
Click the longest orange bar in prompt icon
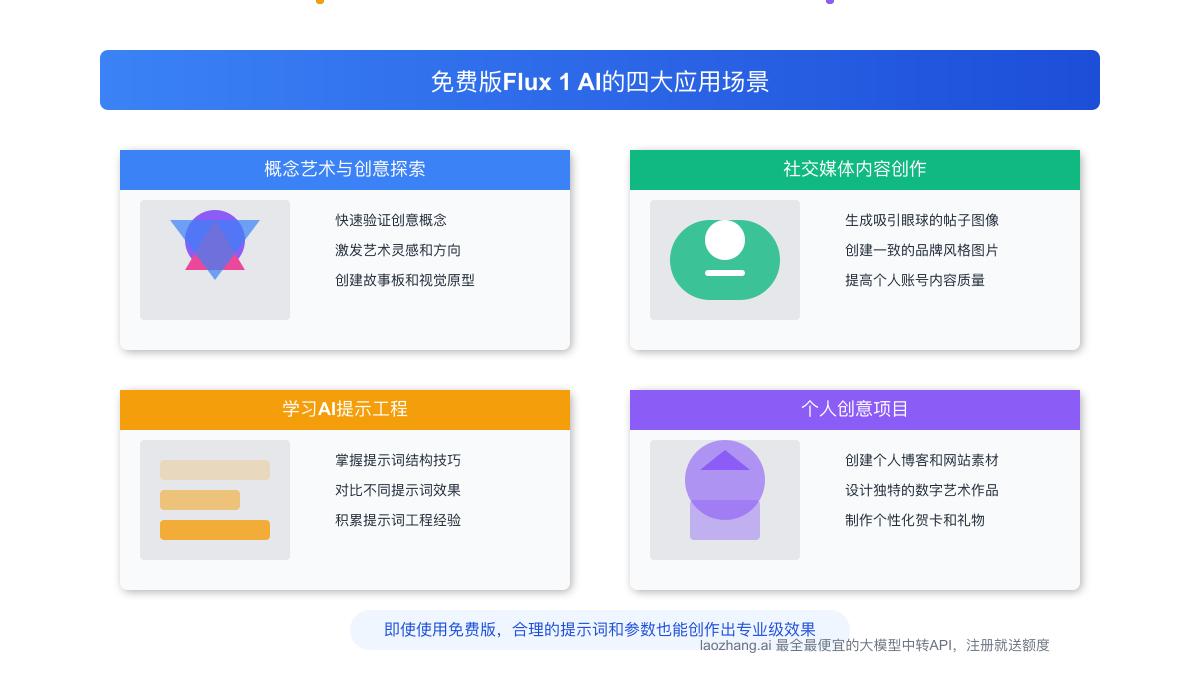point(214,530)
